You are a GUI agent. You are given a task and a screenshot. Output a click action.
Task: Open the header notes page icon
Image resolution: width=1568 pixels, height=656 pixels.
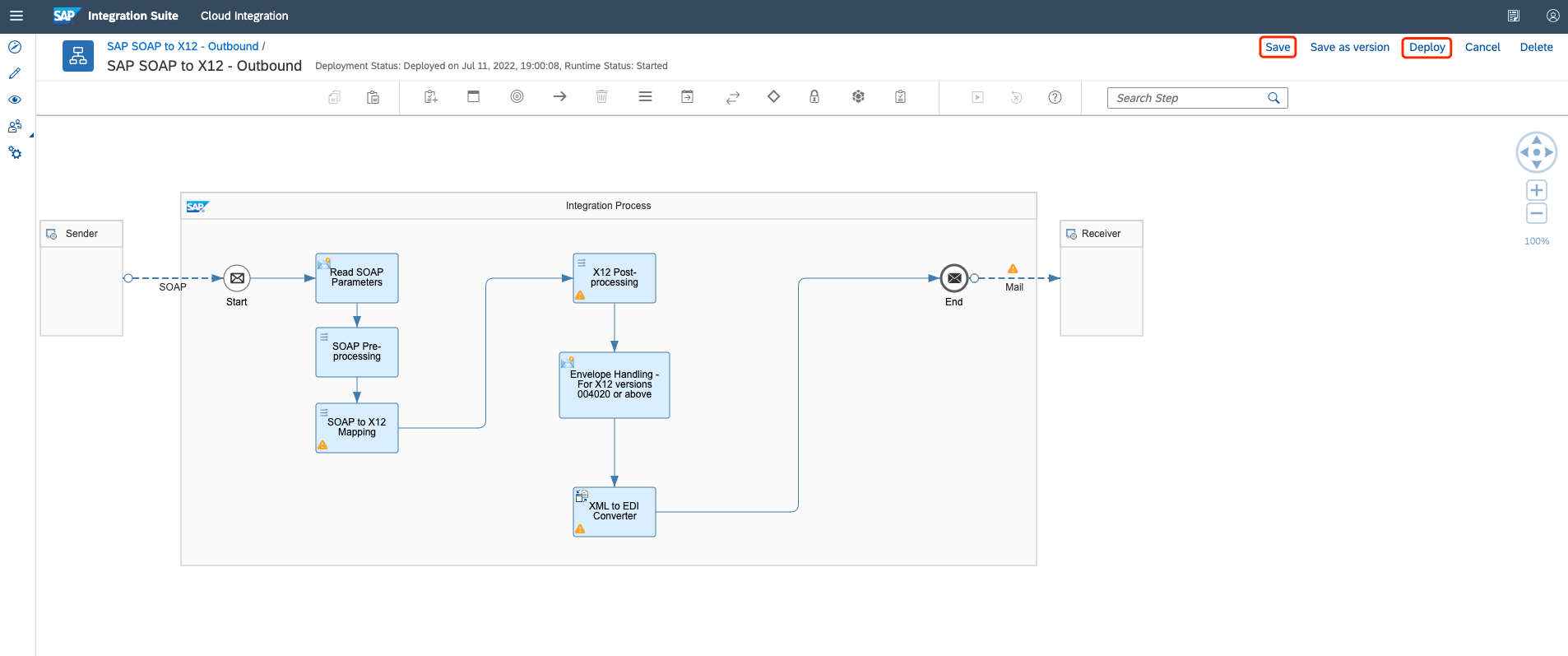1514,16
